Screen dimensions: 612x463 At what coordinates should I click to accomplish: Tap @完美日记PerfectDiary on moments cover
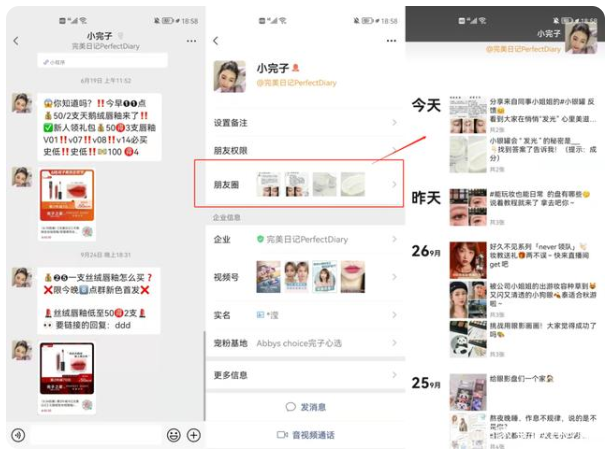coord(523,49)
